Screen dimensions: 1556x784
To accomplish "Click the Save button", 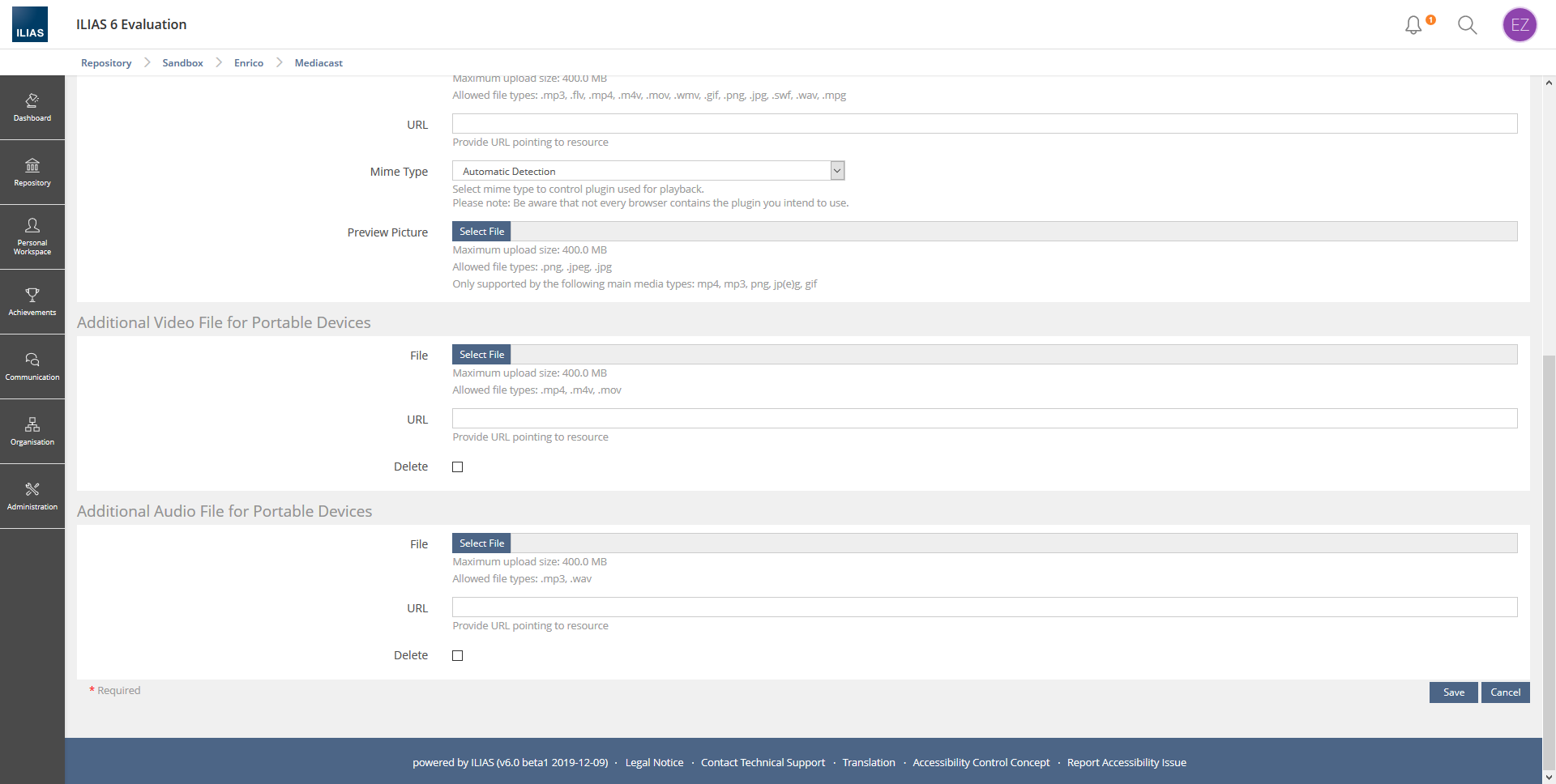I will [x=1453, y=692].
